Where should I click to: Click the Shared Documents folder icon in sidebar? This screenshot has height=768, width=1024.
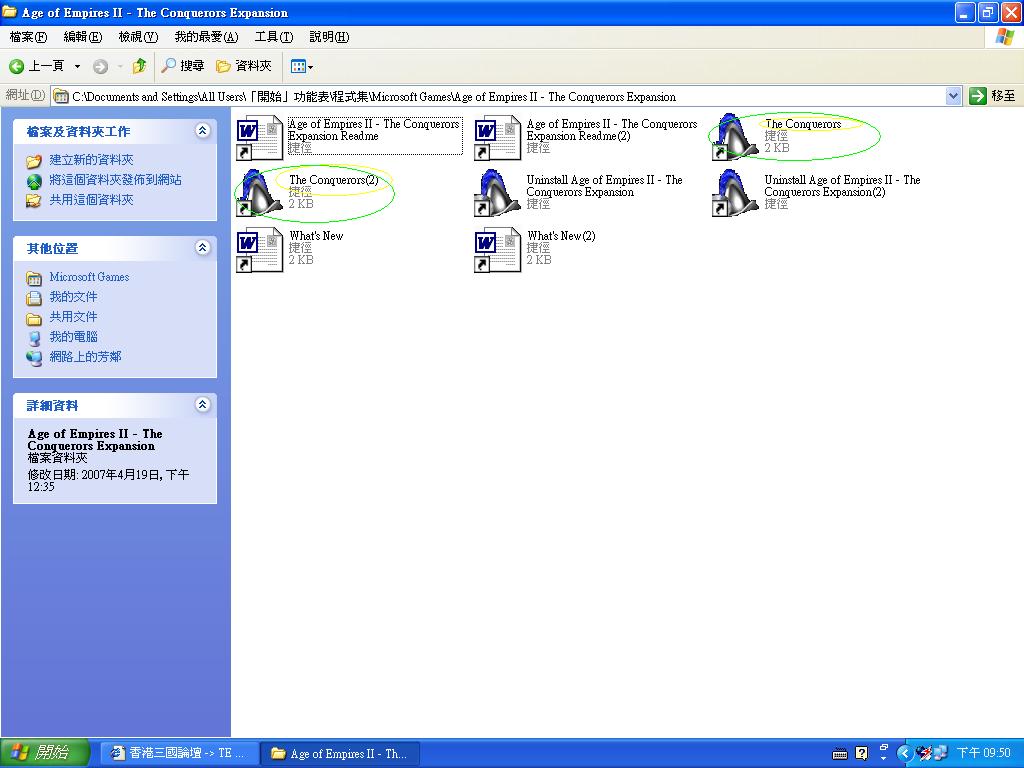pyautogui.click(x=34, y=318)
